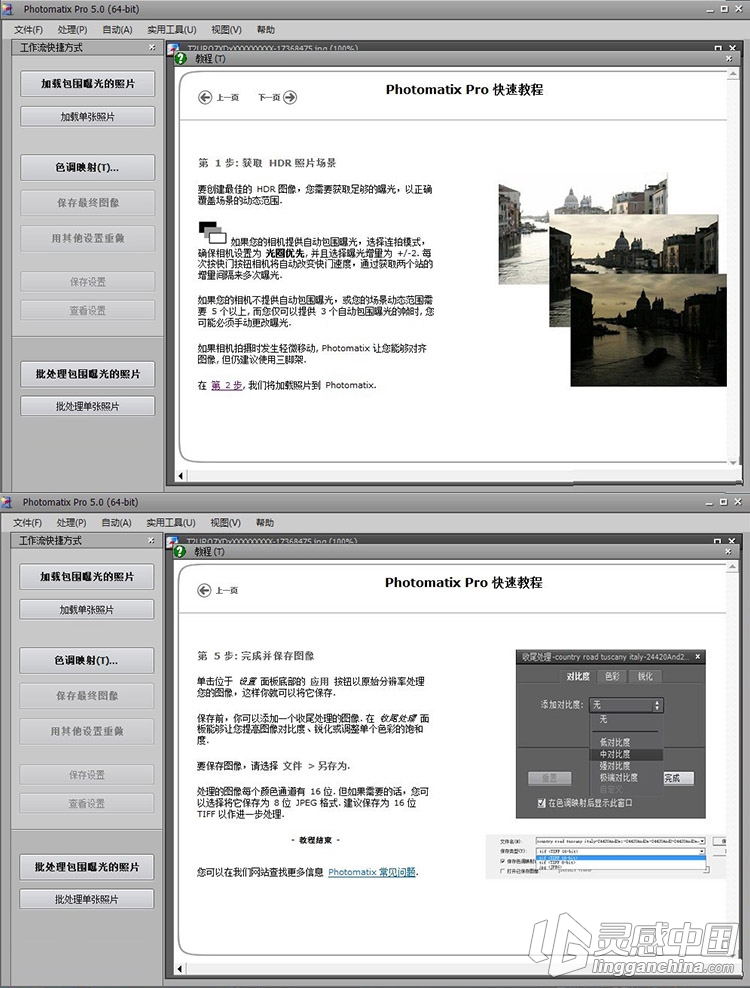This screenshot has height=988, width=750.
Task: Open 文件(F) menu in the Step 5 window
Action: click(x=28, y=522)
